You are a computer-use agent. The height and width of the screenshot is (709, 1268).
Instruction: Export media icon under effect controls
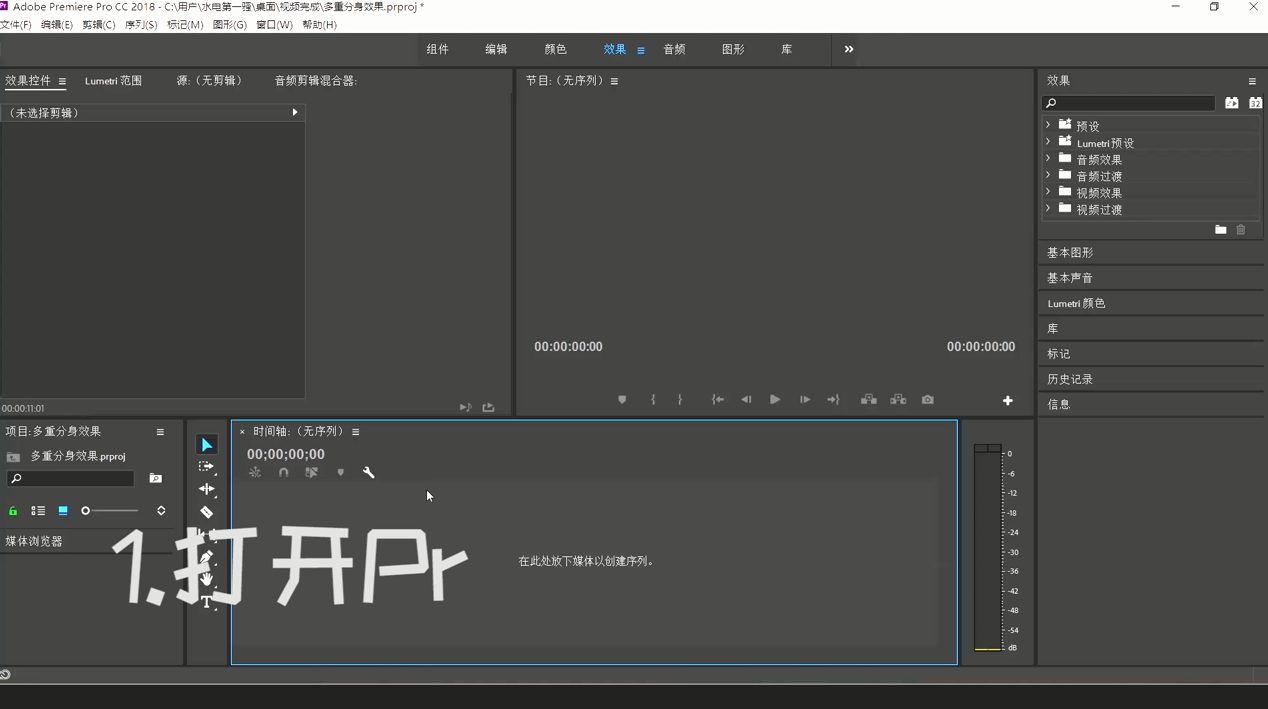point(488,408)
